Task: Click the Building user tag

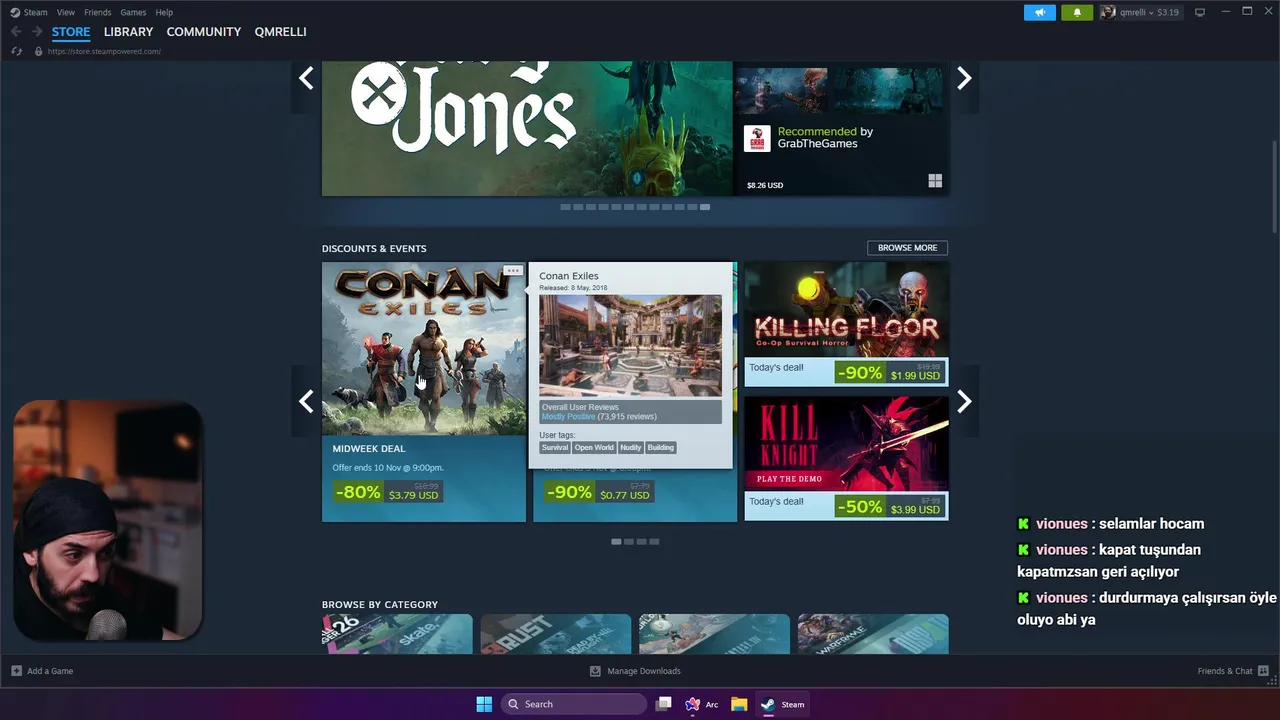Action: click(x=660, y=448)
